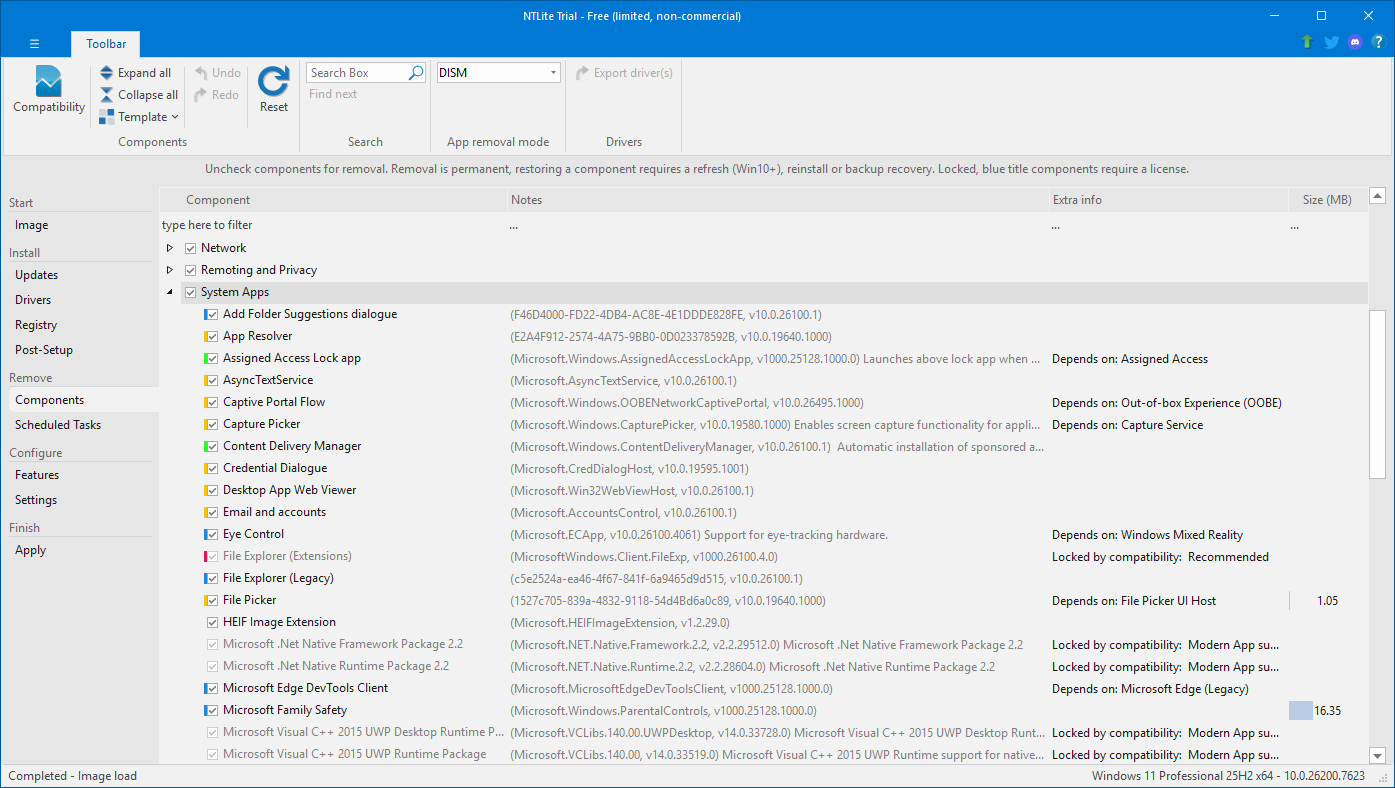Click the search magnifier icon
Screen dimensions: 1395x788
click(417, 73)
